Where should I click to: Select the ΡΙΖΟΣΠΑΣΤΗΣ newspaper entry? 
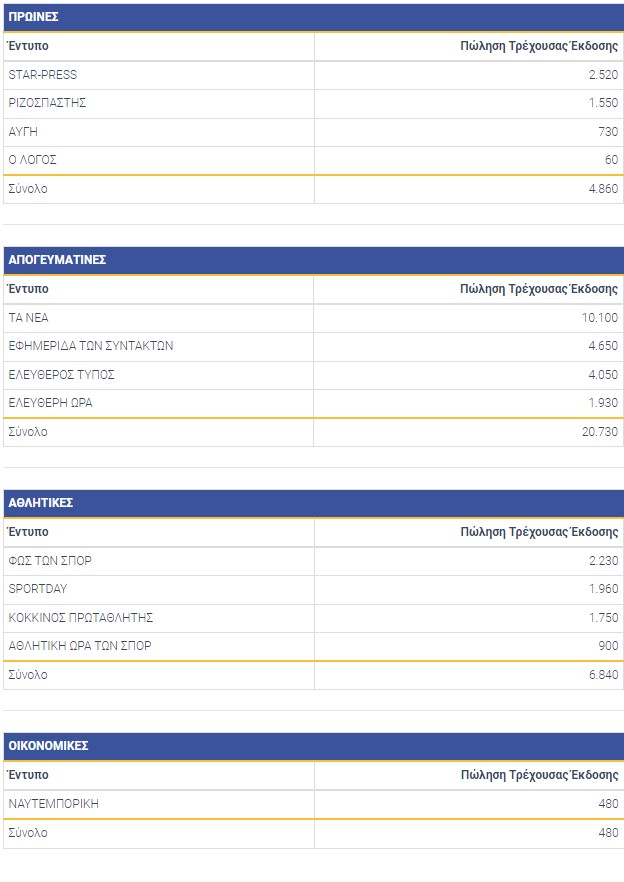click(x=47, y=103)
